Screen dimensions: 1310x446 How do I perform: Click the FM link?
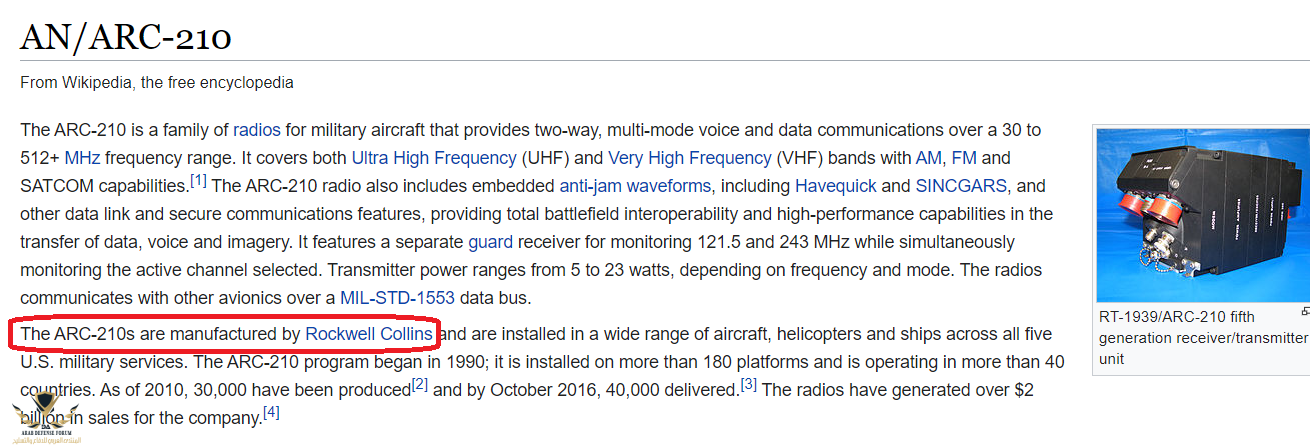click(x=963, y=158)
